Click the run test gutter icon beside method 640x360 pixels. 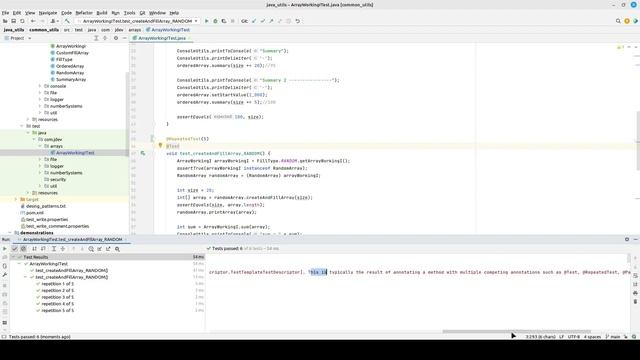tap(143, 153)
